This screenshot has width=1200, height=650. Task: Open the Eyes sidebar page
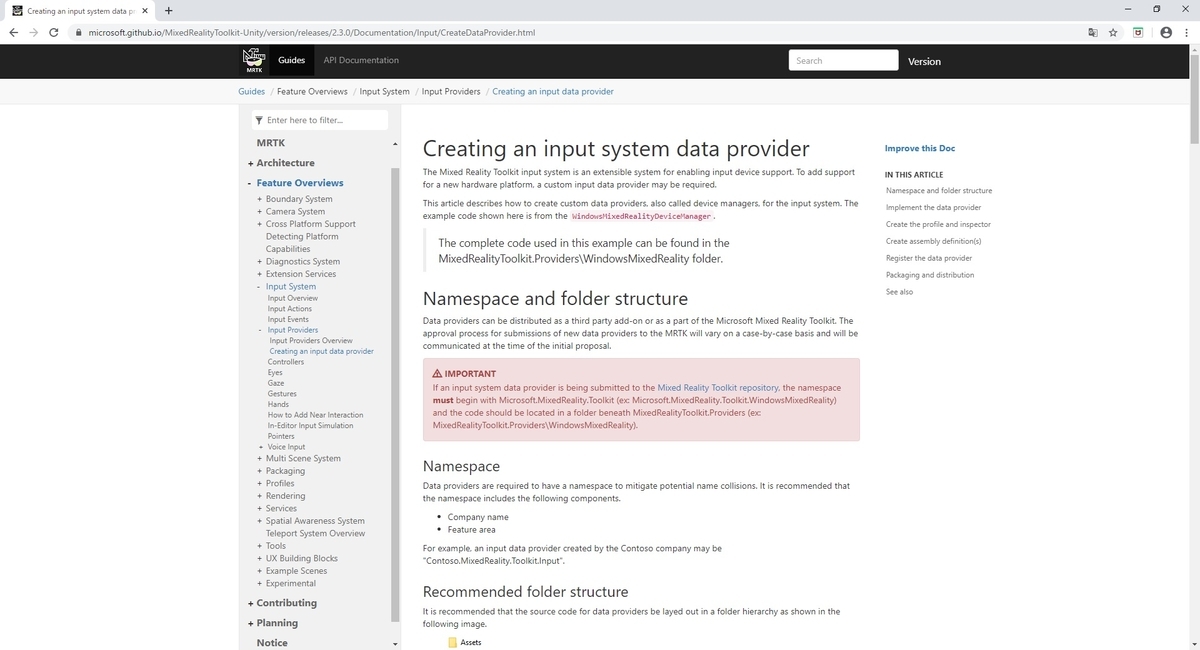tap(275, 372)
